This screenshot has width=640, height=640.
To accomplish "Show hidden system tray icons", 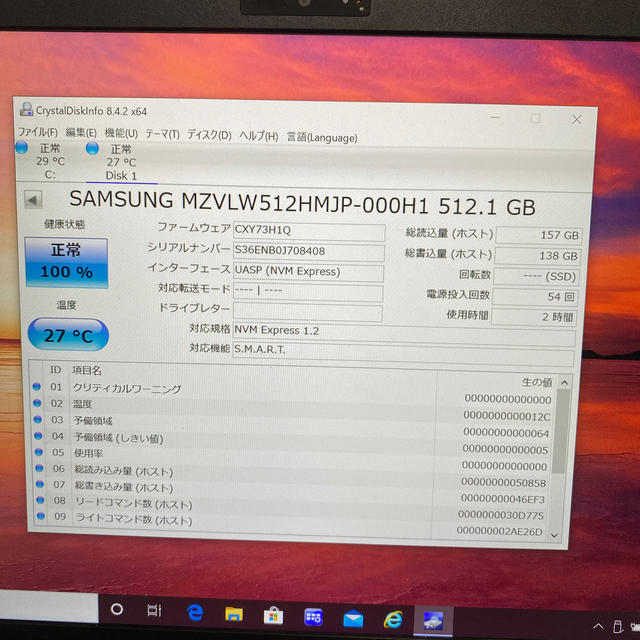I will pyautogui.click(x=598, y=626).
